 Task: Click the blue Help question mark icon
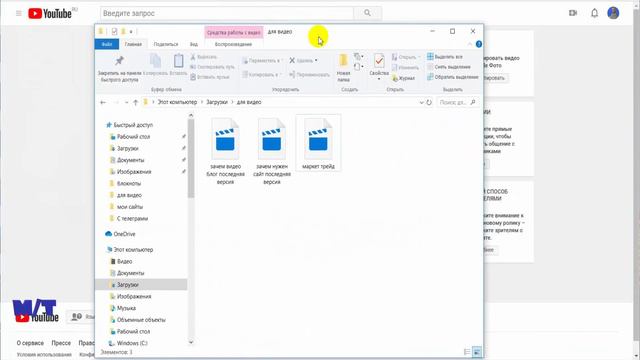pos(478,44)
